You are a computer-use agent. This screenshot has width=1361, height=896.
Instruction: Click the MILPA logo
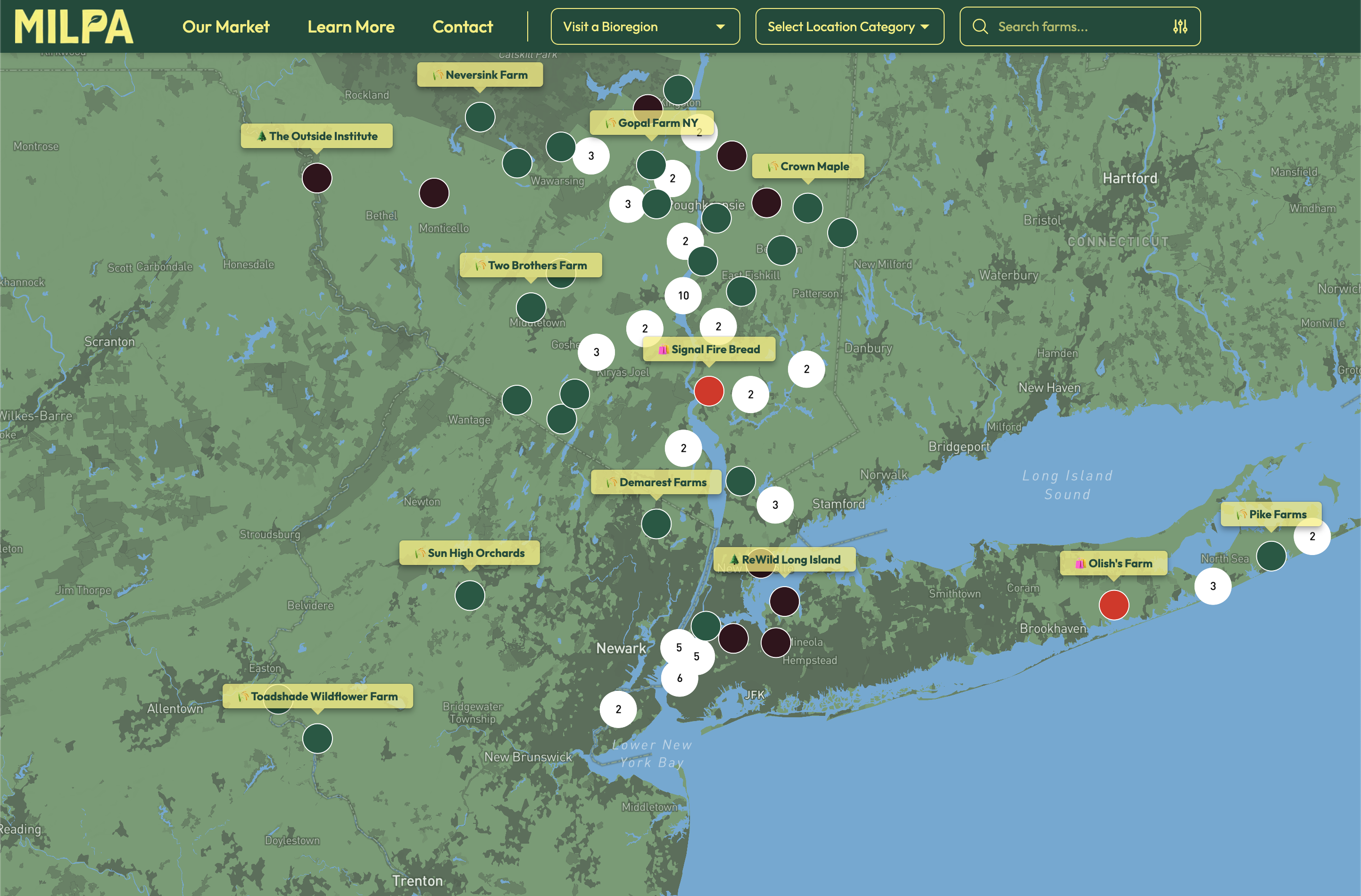click(x=73, y=26)
